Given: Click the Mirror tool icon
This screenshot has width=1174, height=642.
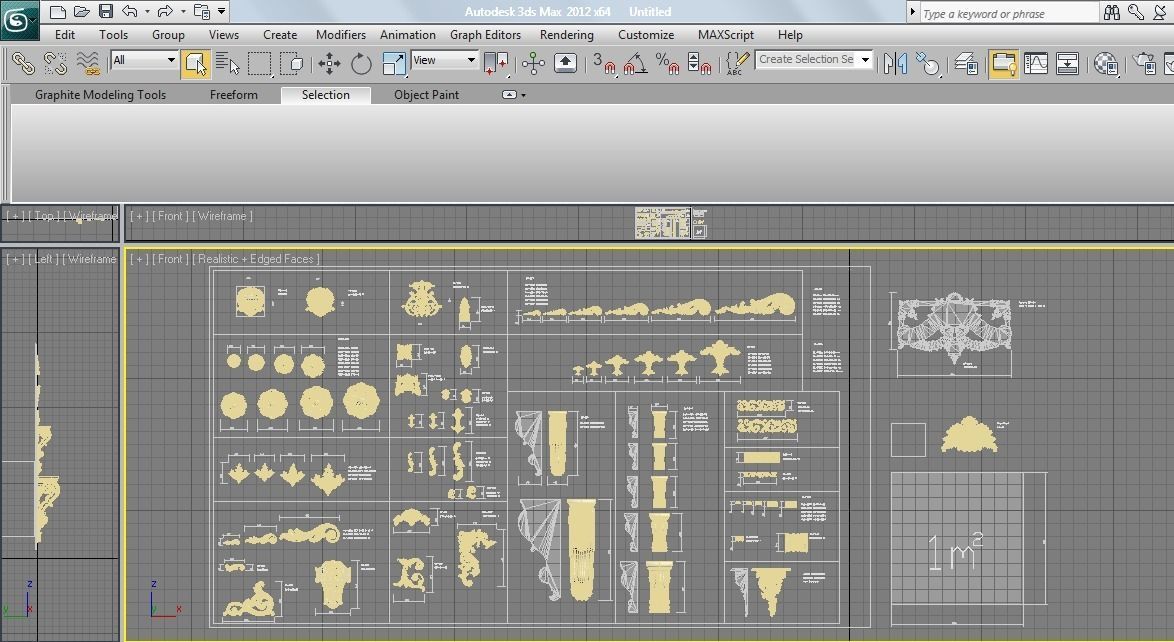Looking at the screenshot, I should [895, 64].
